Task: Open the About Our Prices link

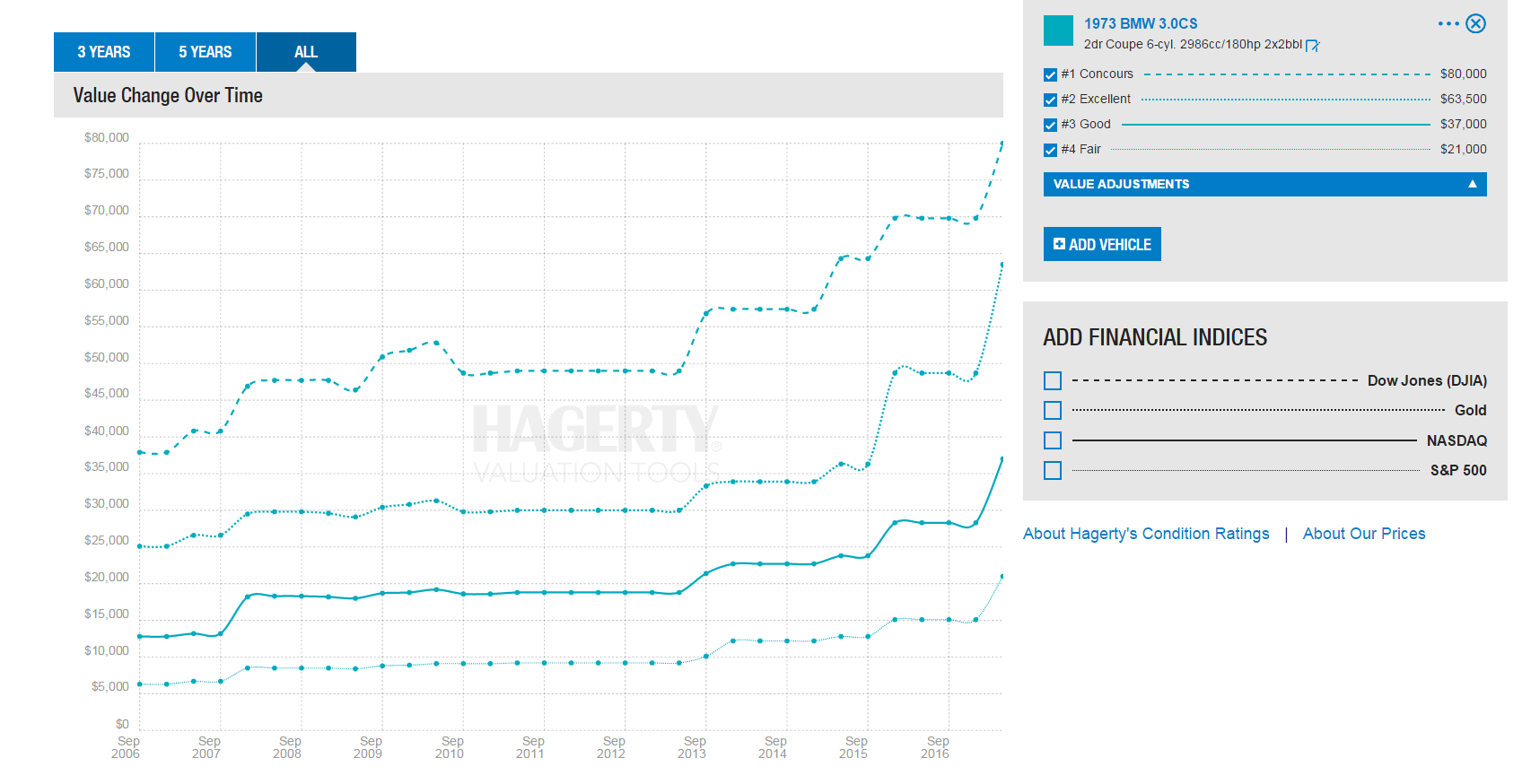Action: pyautogui.click(x=1364, y=534)
